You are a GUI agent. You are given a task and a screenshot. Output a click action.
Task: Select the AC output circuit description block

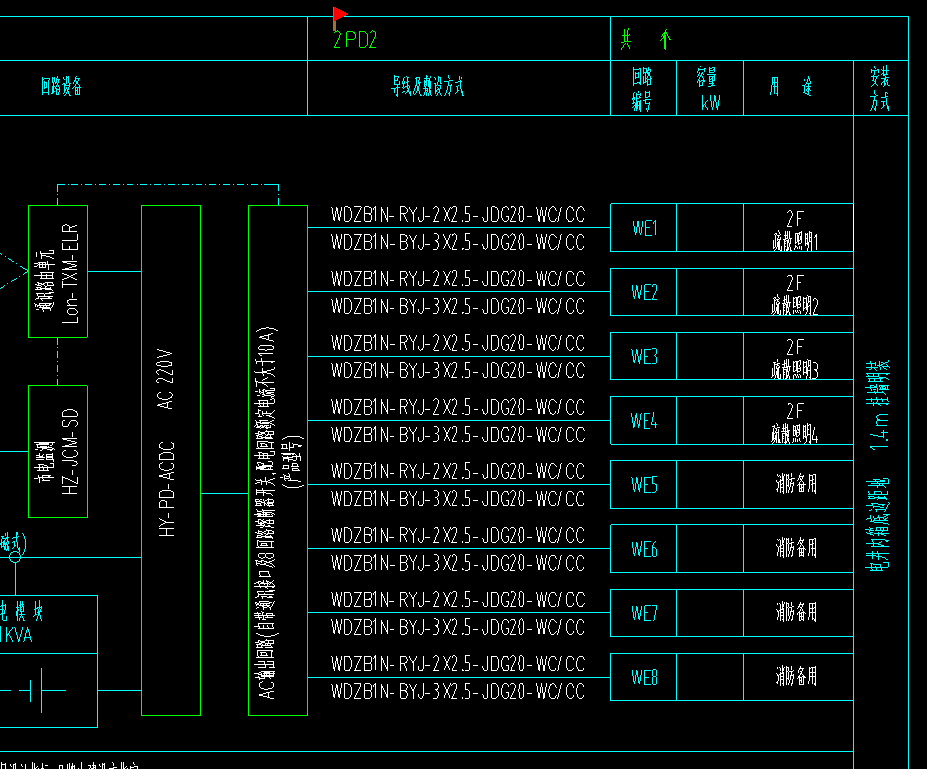[x=278, y=460]
